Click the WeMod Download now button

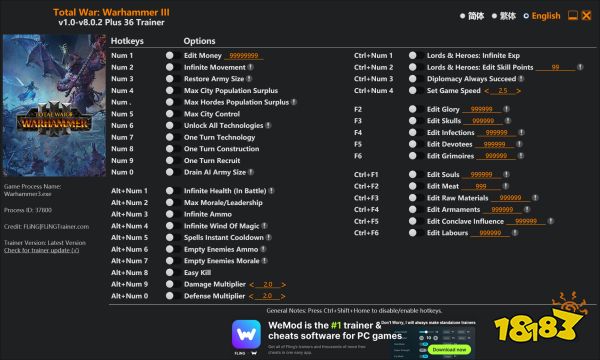(449, 349)
